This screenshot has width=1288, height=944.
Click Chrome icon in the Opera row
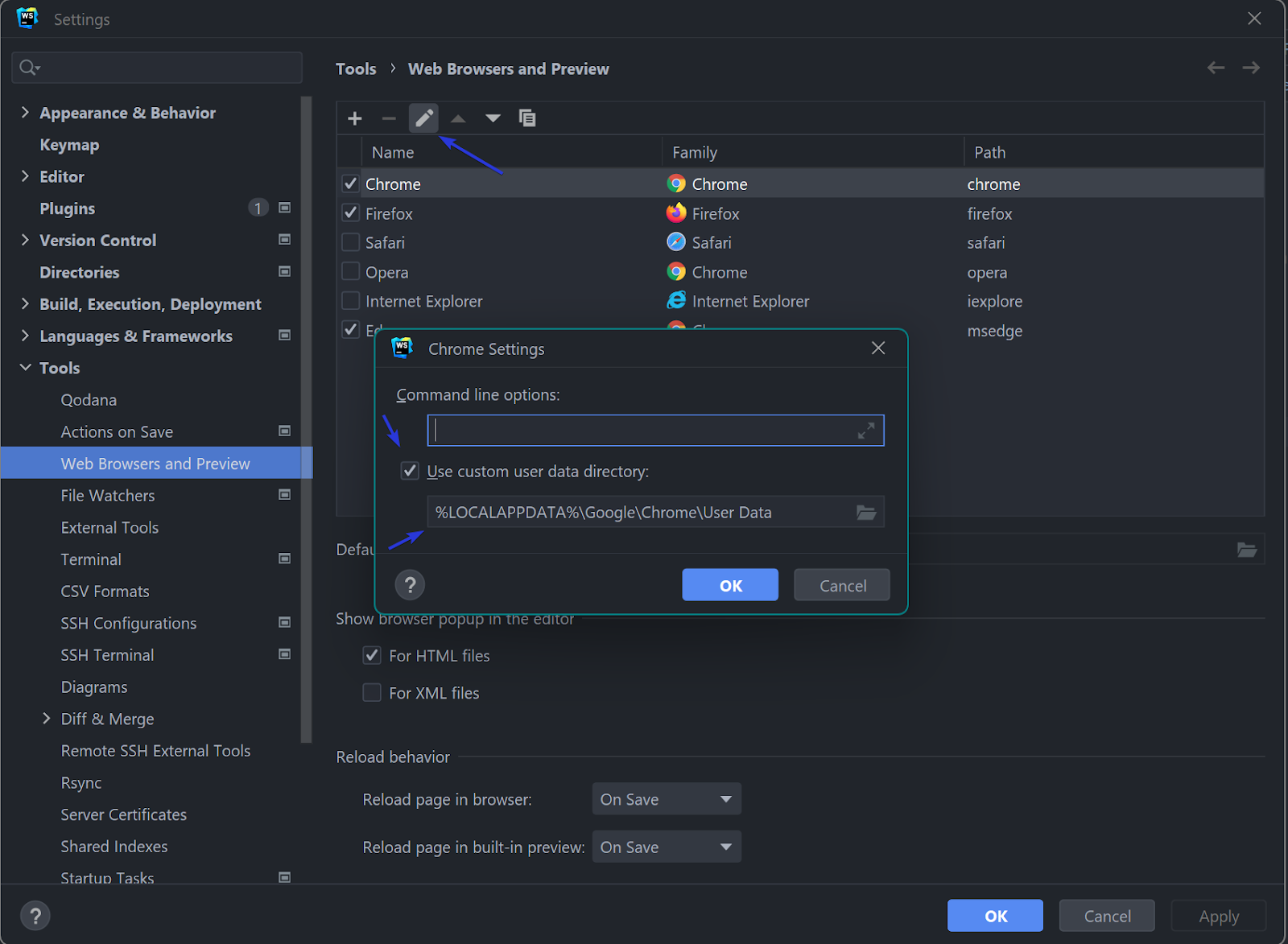pyautogui.click(x=676, y=272)
